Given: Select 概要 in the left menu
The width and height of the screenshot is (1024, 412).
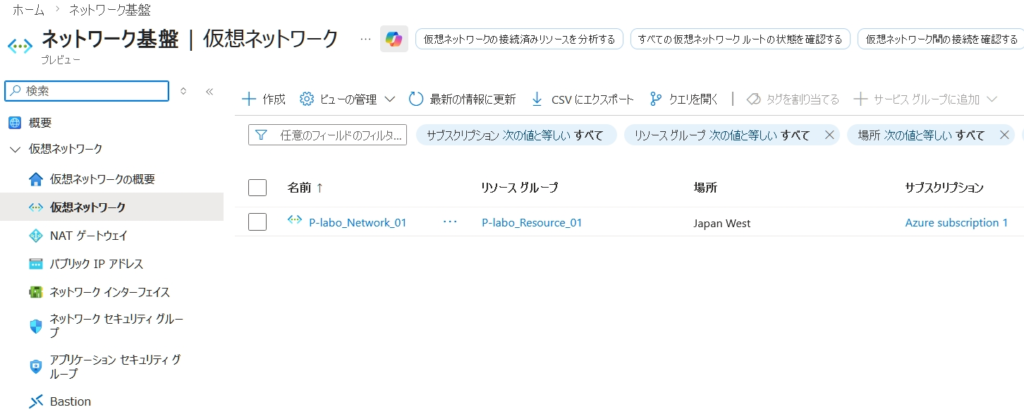Looking at the screenshot, I should [x=40, y=122].
